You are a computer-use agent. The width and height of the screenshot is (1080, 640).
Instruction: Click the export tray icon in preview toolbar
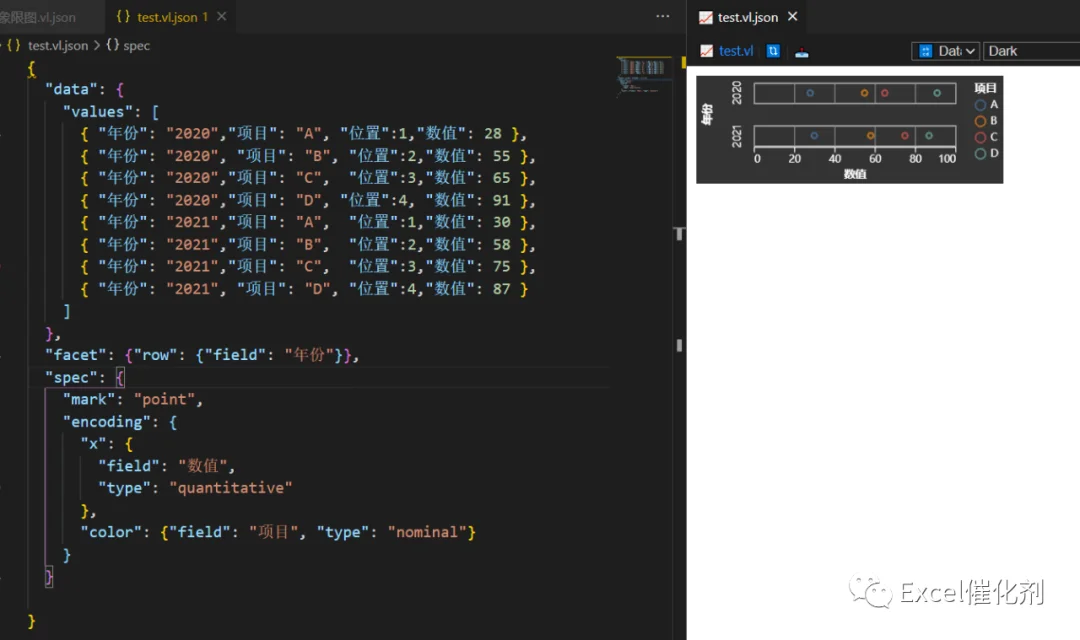click(802, 52)
